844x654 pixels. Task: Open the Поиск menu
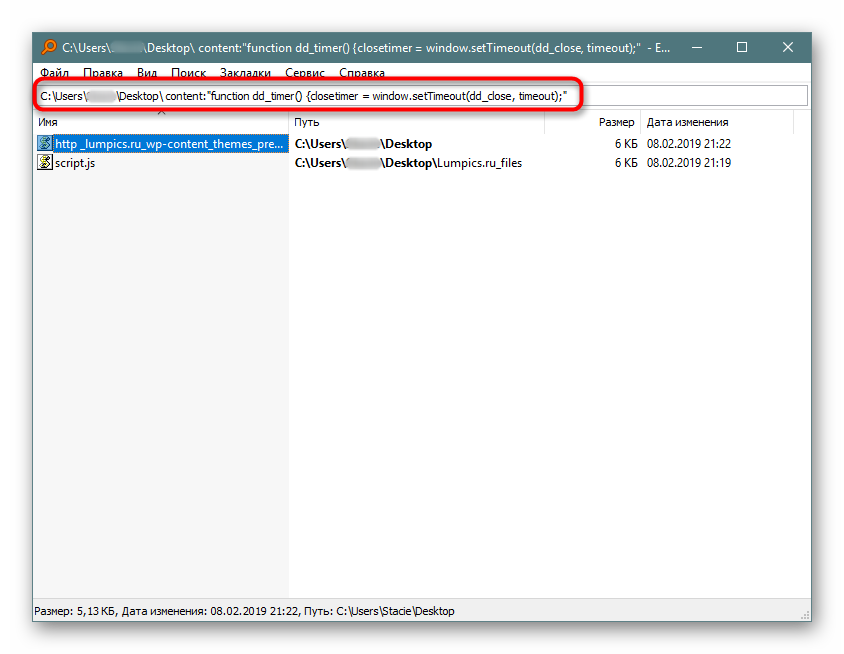188,72
